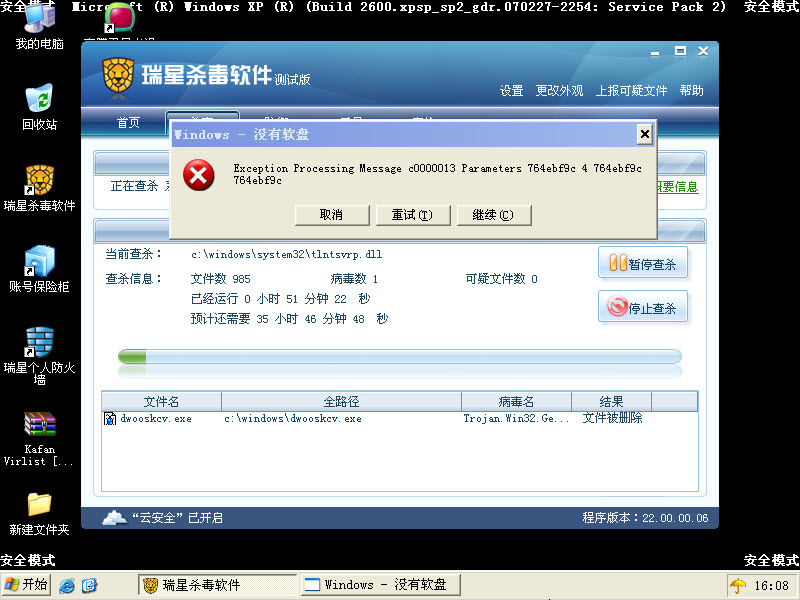Image resolution: width=800 pixels, height=600 pixels.
Task: Minimize the Rising Antivirus window
Action: [655, 52]
